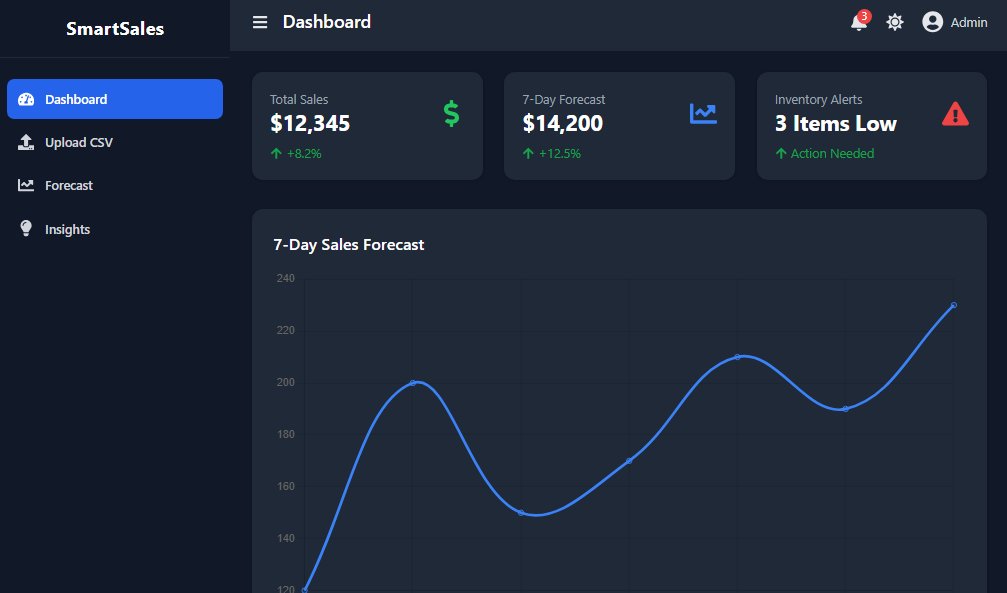Click the green dollar icon on Total Sales
1007x593 pixels.
tap(450, 113)
